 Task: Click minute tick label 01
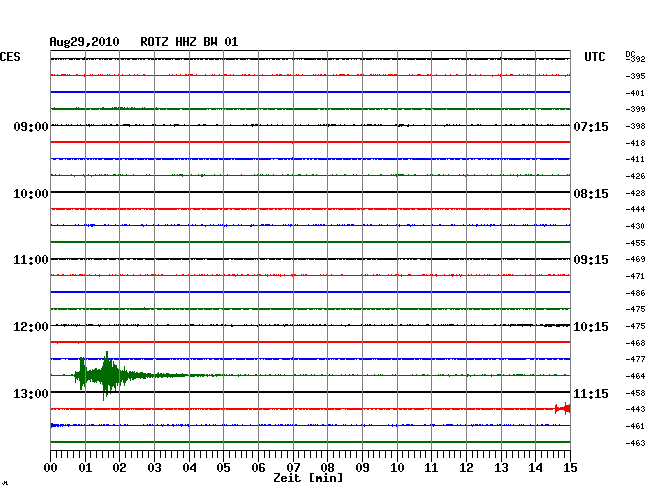click(x=85, y=468)
